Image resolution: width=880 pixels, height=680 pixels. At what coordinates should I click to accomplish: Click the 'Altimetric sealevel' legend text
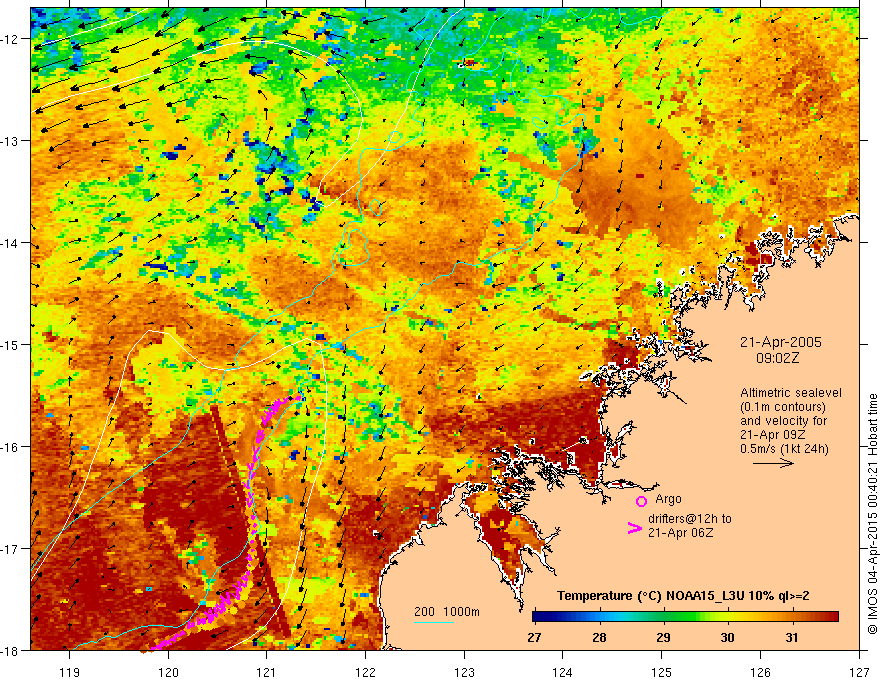(x=791, y=393)
